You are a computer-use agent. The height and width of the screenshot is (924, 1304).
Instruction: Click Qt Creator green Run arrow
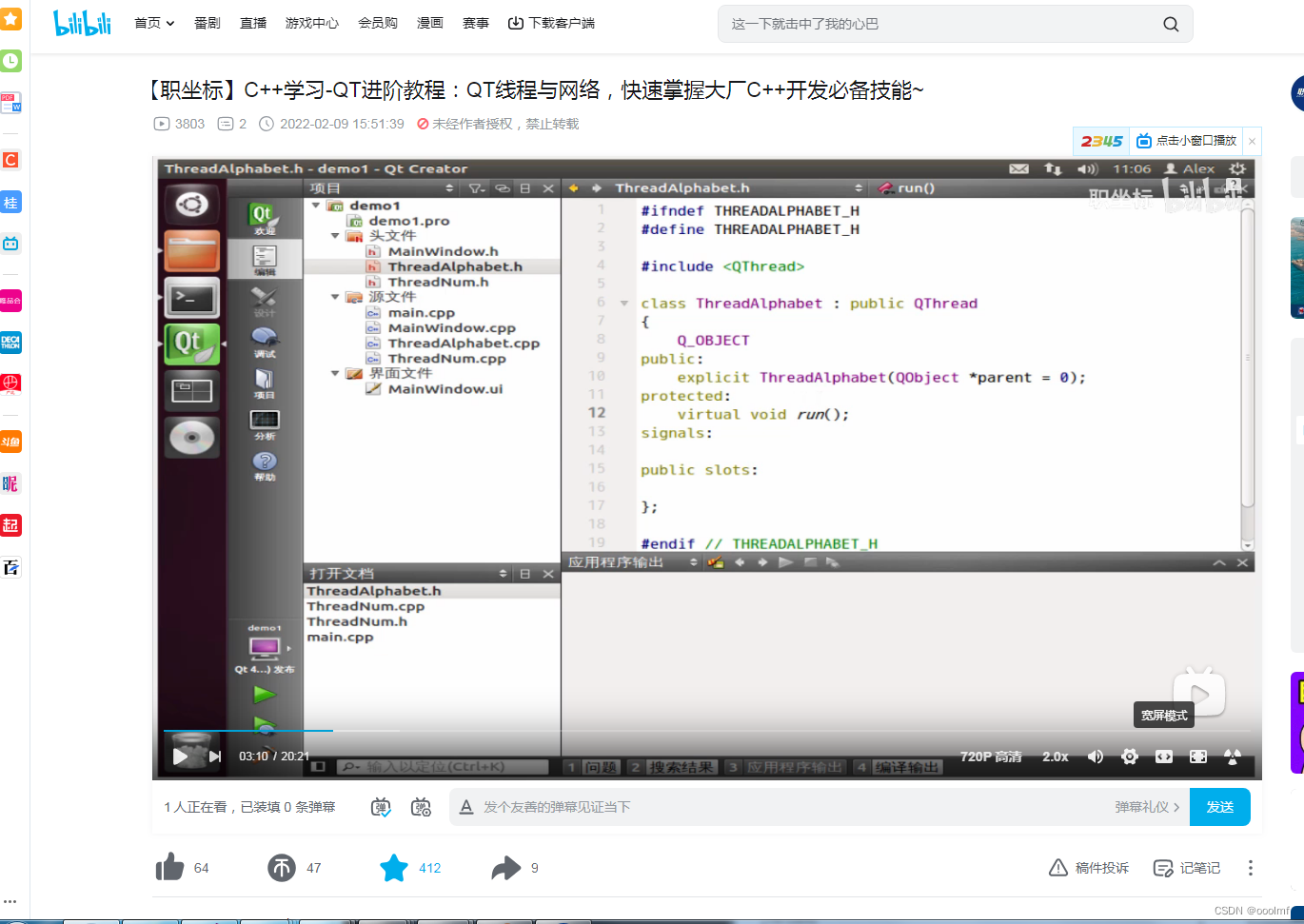click(x=265, y=695)
